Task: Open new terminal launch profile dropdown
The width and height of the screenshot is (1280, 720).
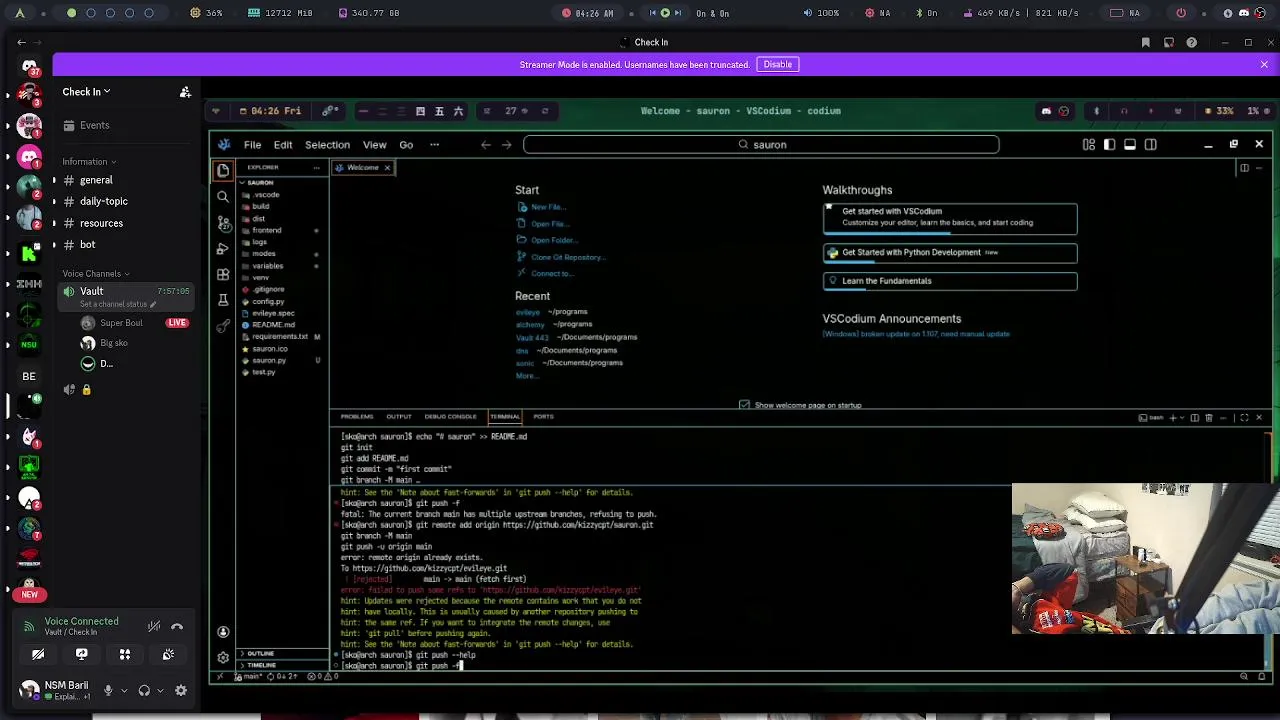Action: coord(1182,418)
